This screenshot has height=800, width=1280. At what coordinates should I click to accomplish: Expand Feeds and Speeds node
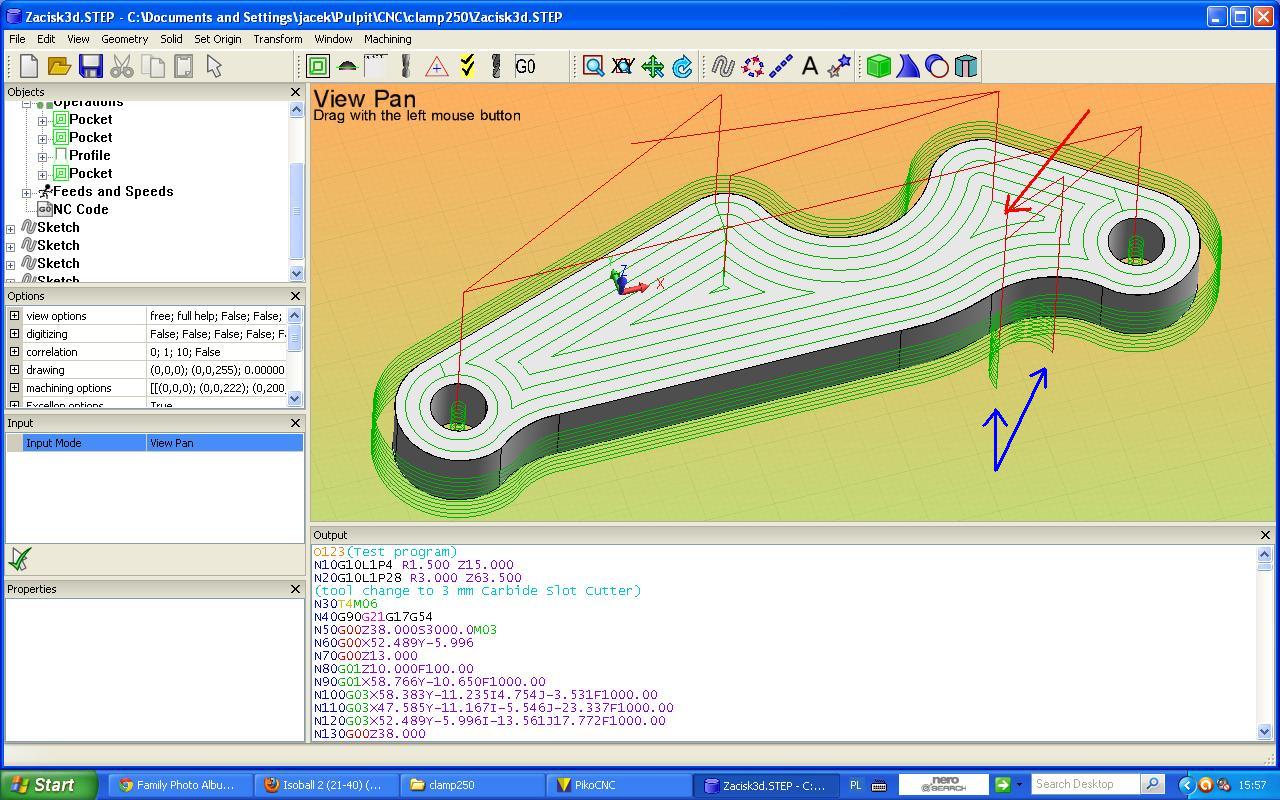(27, 192)
